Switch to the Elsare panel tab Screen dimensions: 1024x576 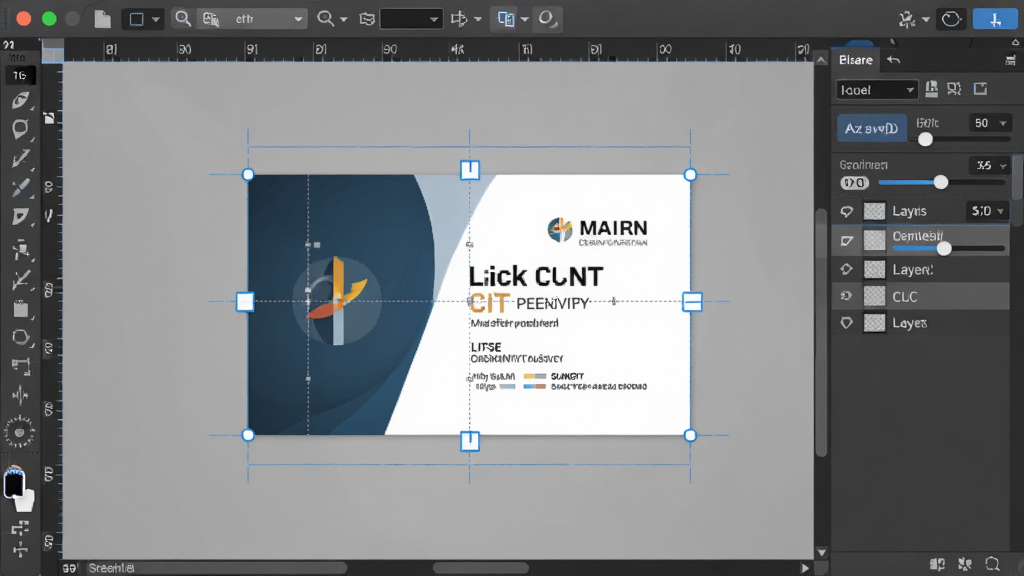[856, 60]
